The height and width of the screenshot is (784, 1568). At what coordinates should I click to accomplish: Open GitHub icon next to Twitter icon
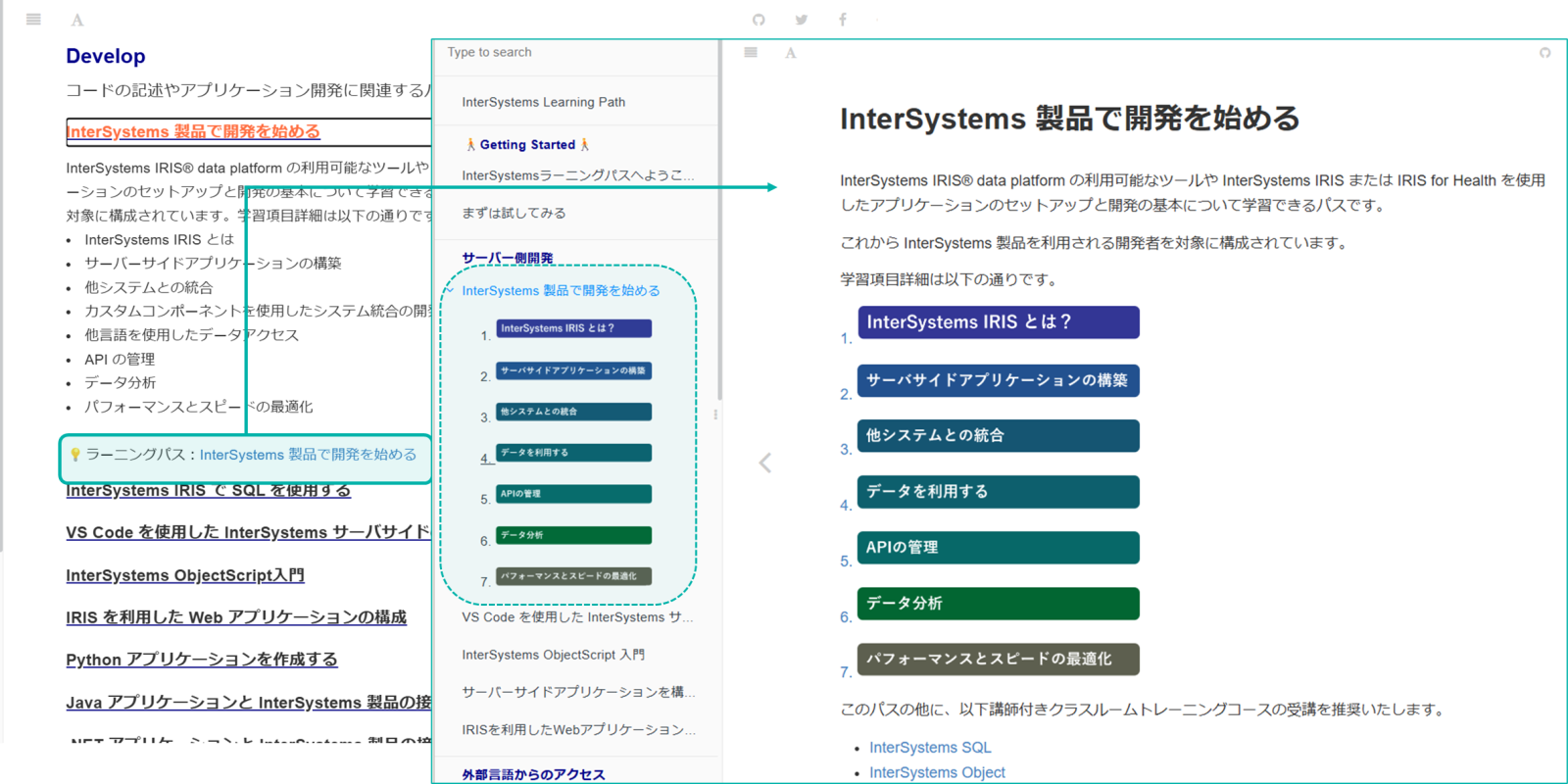click(x=759, y=20)
